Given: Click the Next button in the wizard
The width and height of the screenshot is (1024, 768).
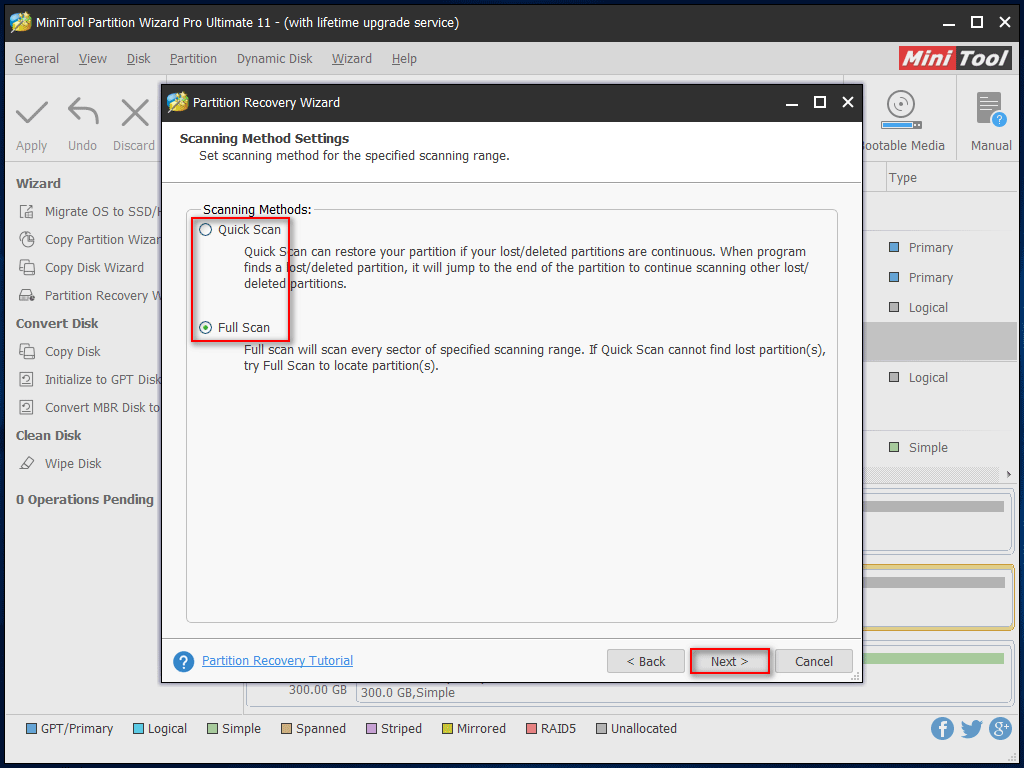Looking at the screenshot, I should click(729, 662).
